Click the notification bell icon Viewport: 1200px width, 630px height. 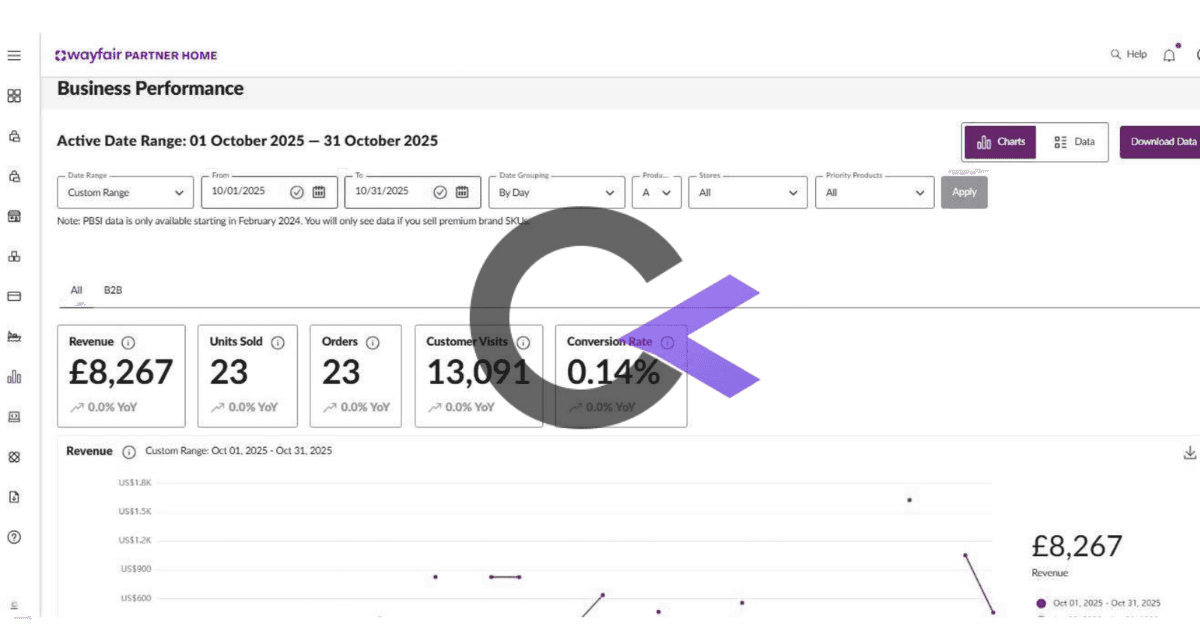pos(1169,55)
